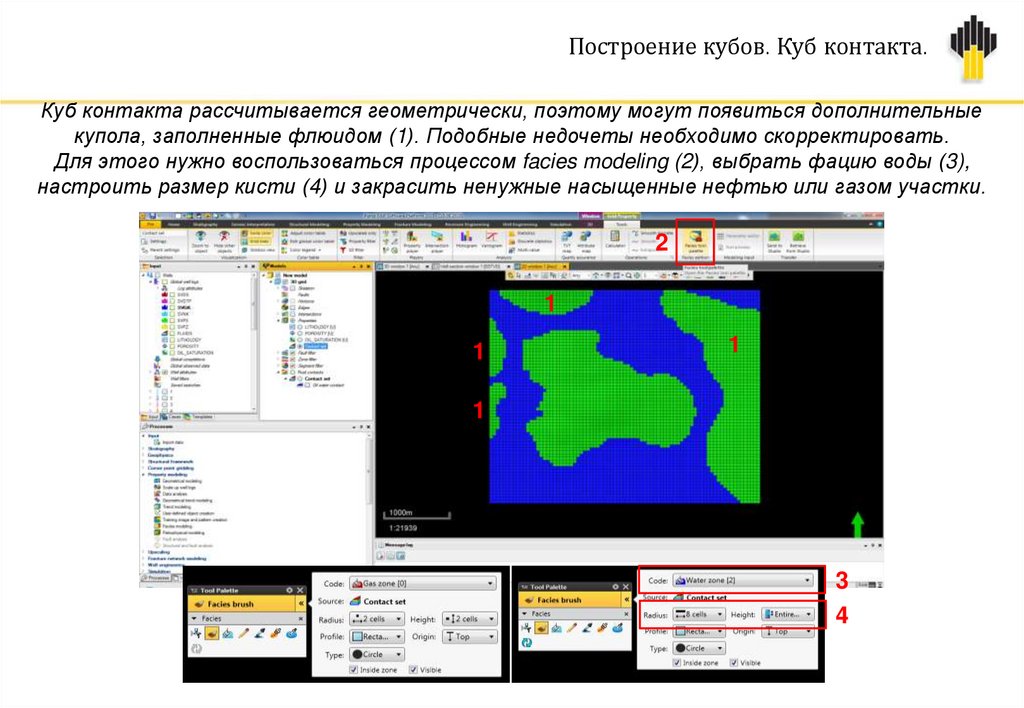1024x708 pixels.
Task: Select the pencil tool in Gas zone palette
Action: coord(244,633)
